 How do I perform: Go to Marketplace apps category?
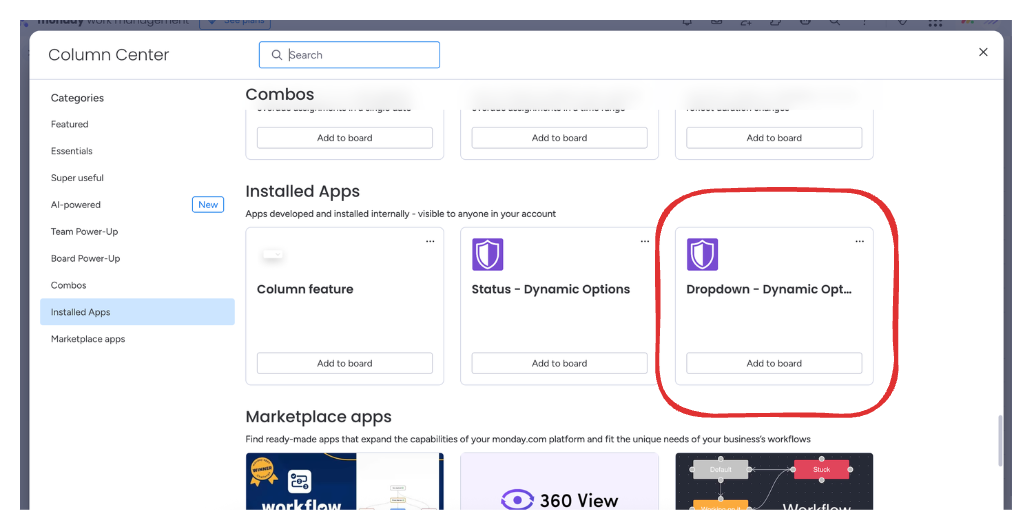point(87,339)
